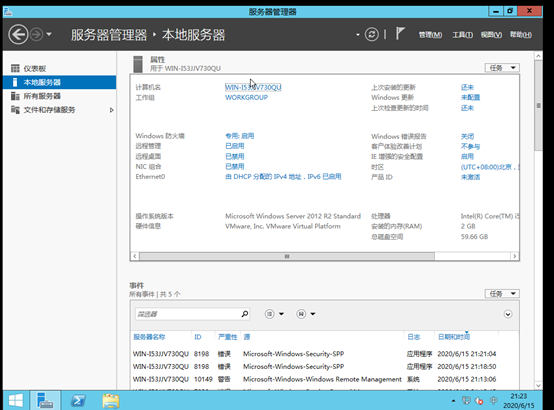Click the forward navigation arrow
554x410 pixels.
[x=37, y=35]
